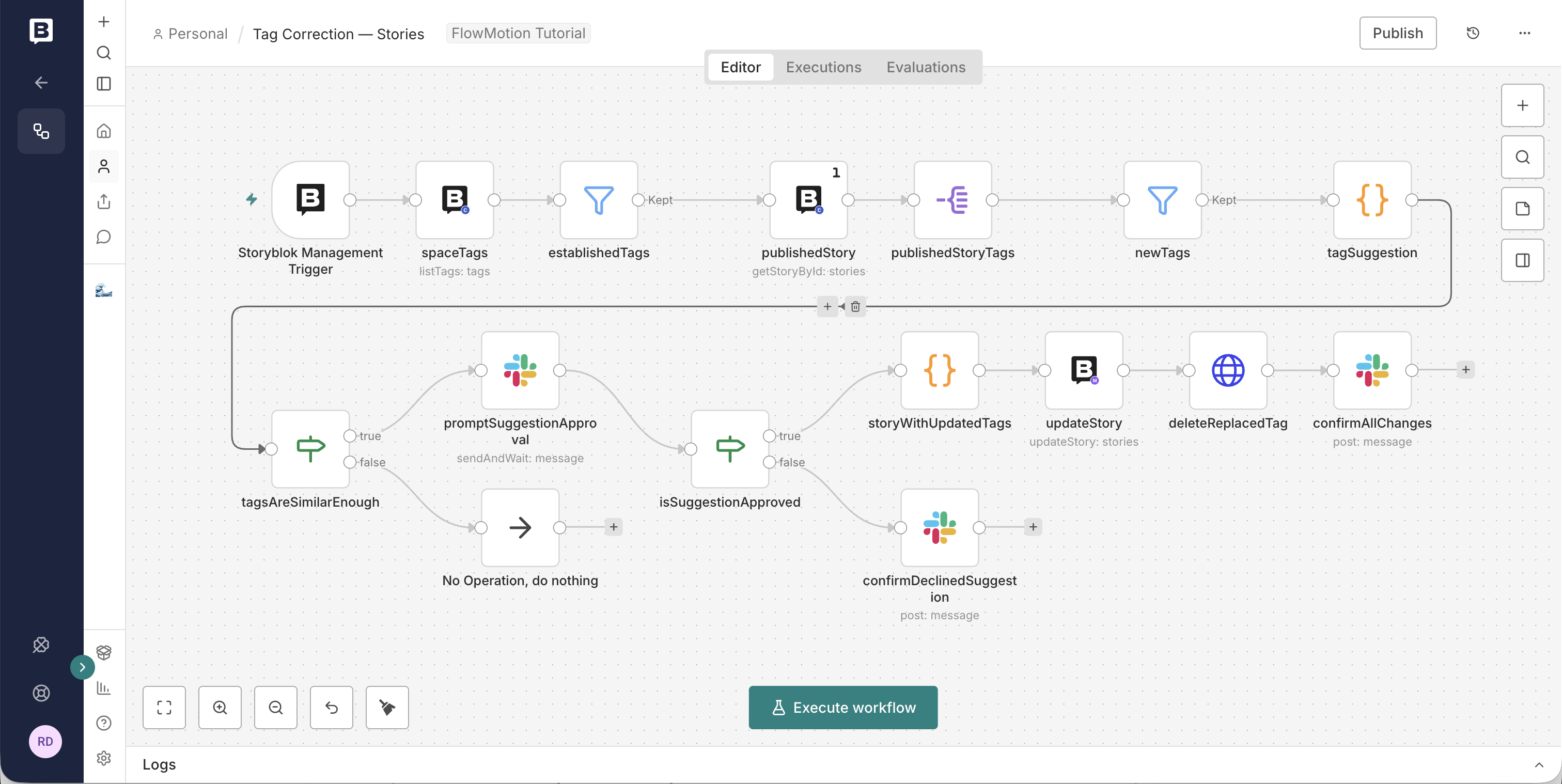
Task: Zoom in on the canvas
Action: click(x=220, y=707)
